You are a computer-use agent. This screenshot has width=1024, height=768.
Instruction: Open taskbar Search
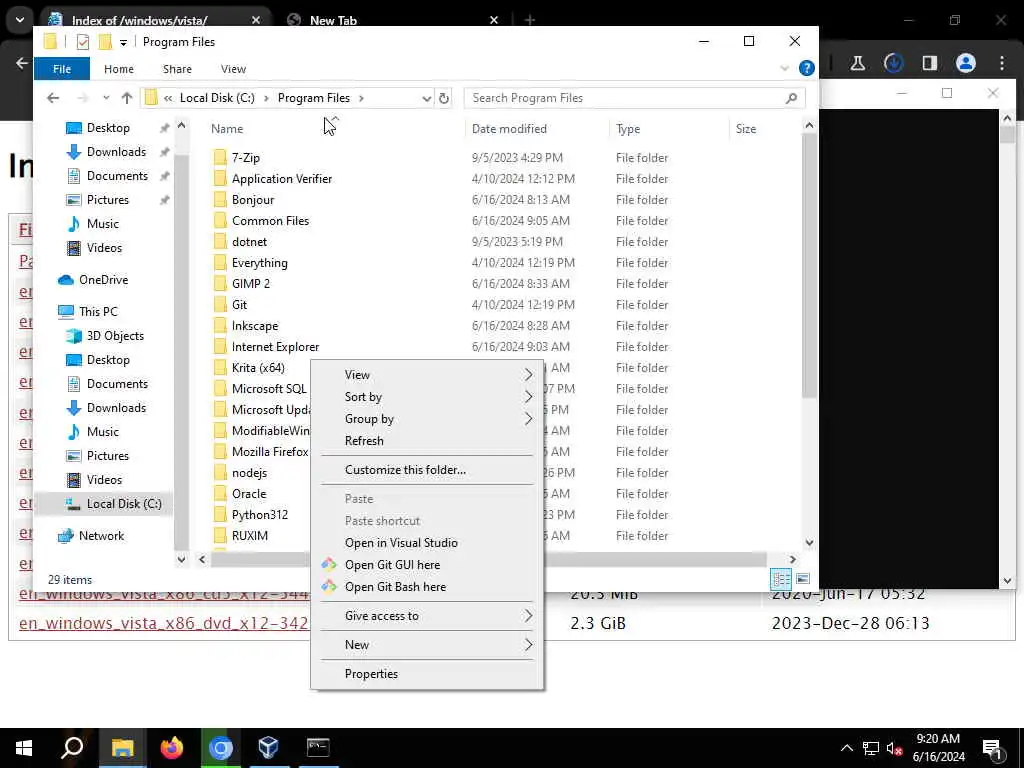[x=72, y=748]
